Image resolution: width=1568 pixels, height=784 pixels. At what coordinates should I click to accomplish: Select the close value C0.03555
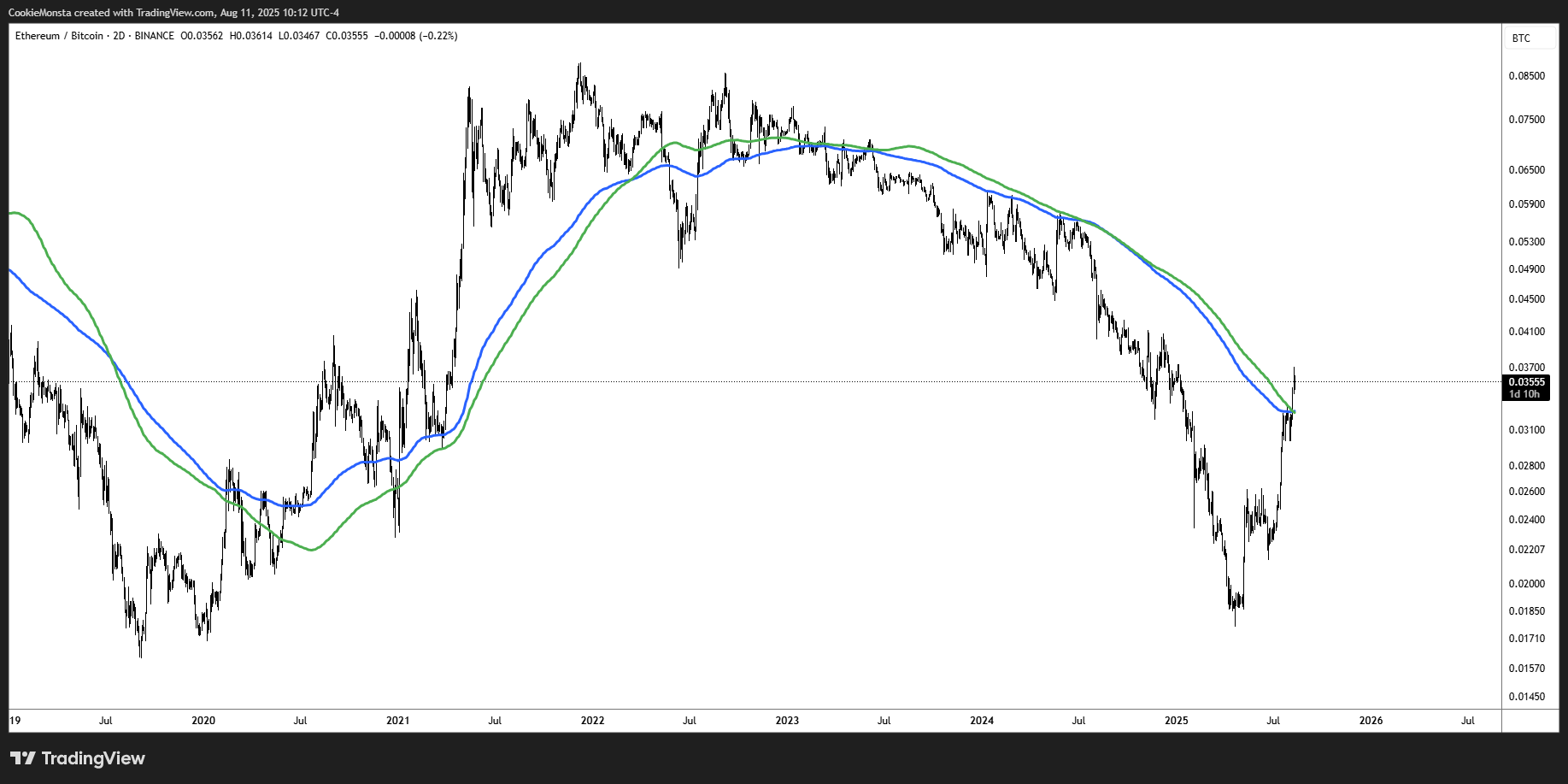[347, 36]
